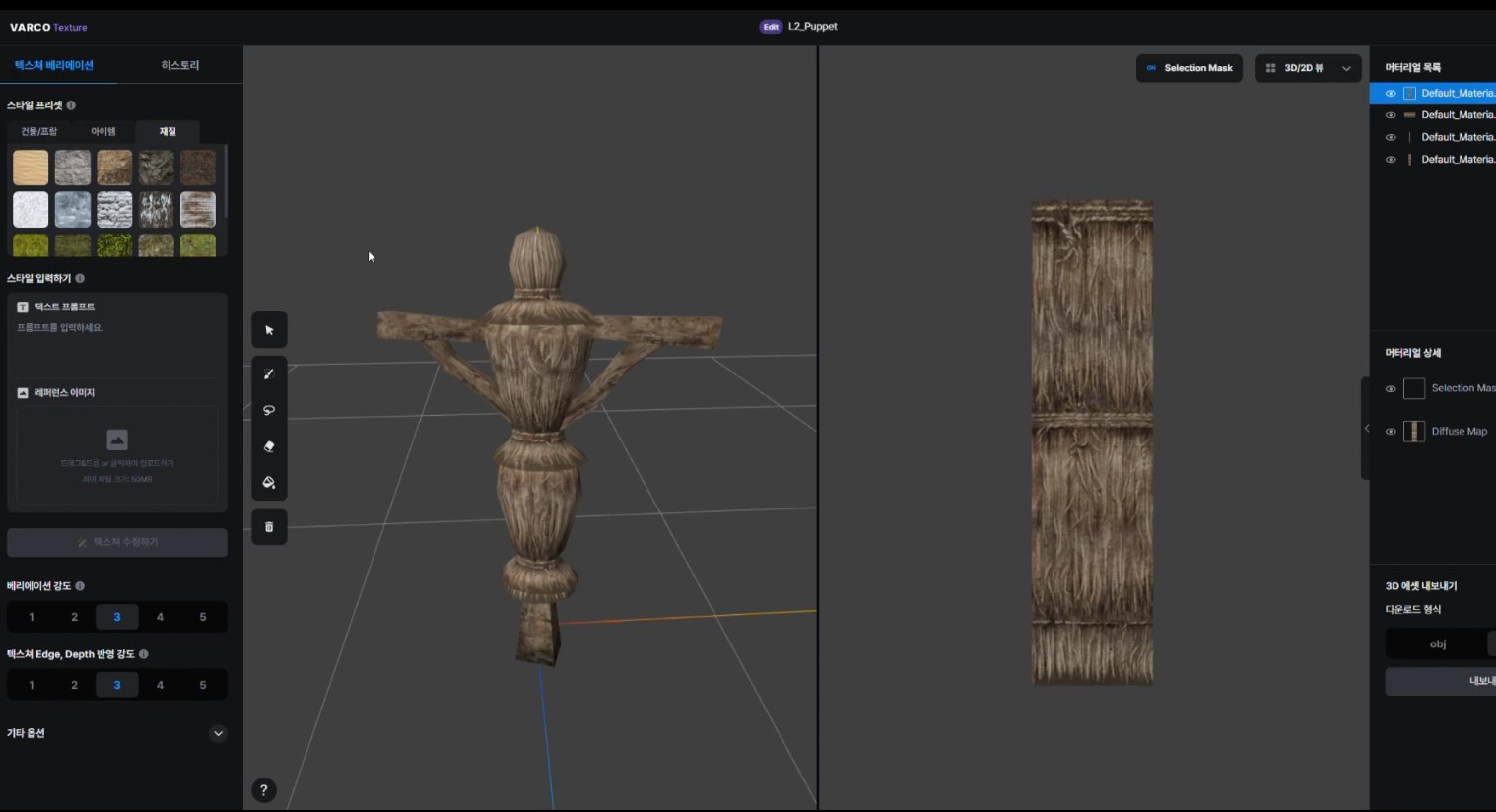The height and width of the screenshot is (812, 1496).
Task: Open the 3D/2D 뷰 dropdown
Action: click(x=1308, y=68)
